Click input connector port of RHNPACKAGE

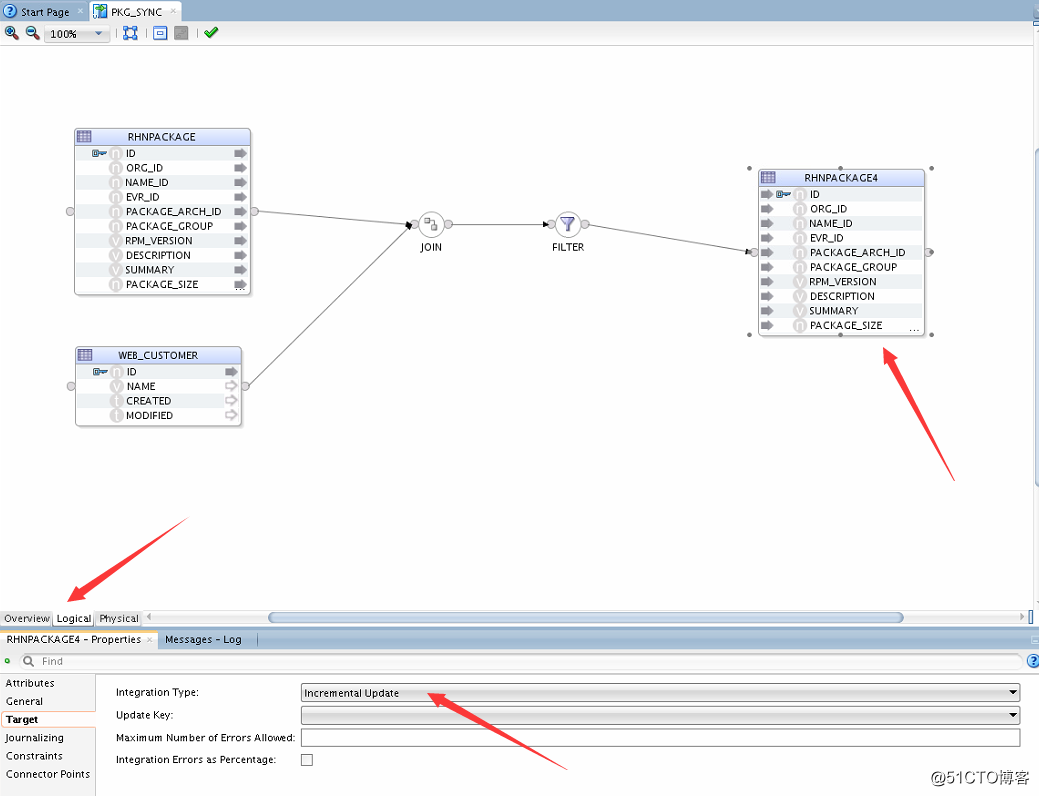[x=70, y=211]
